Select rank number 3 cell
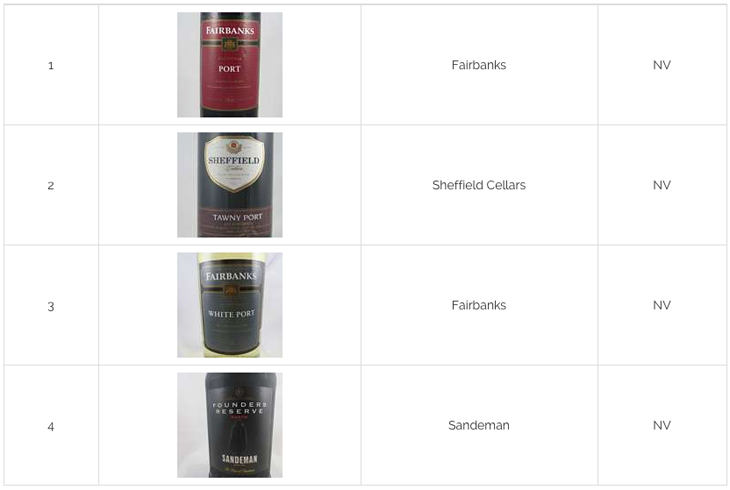Image resolution: width=730 pixels, height=490 pixels. click(51, 306)
